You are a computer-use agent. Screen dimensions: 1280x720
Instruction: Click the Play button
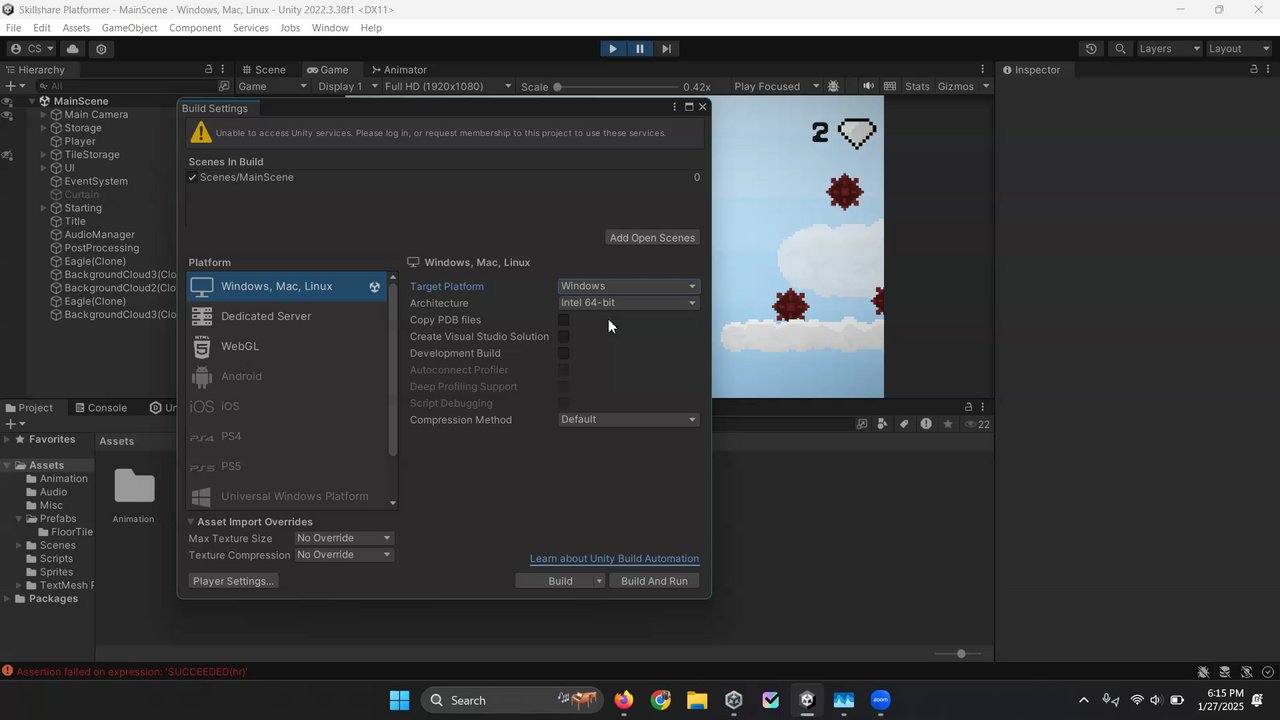point(613,49)
